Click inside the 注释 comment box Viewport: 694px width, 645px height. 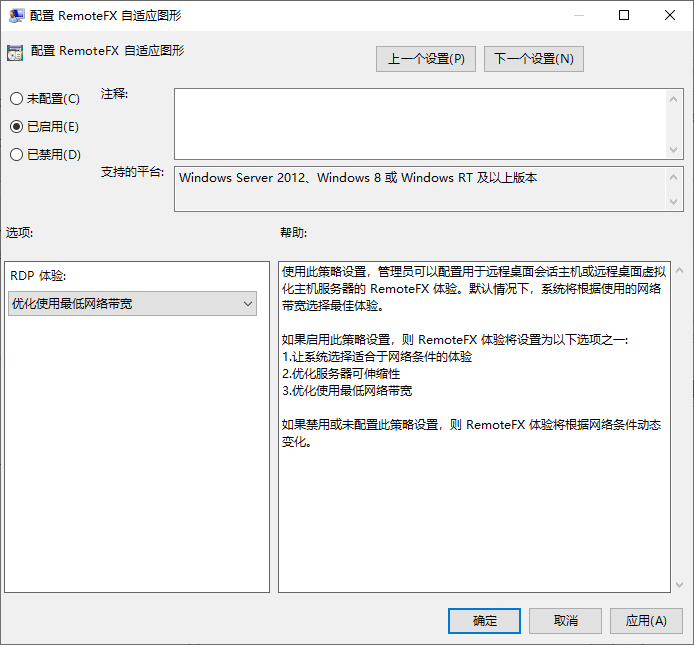pos(420,123)
